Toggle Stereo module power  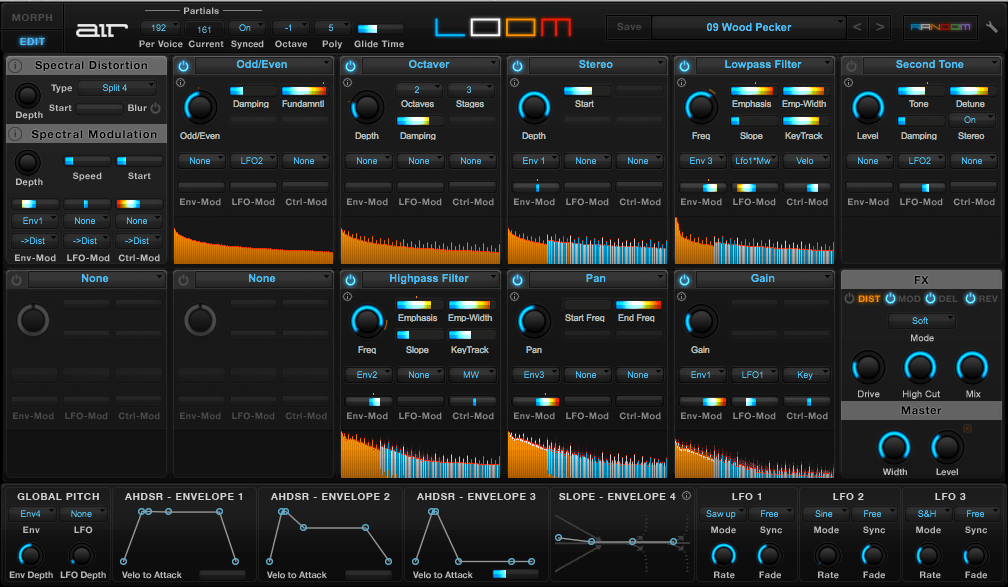(x=518, y=66)
